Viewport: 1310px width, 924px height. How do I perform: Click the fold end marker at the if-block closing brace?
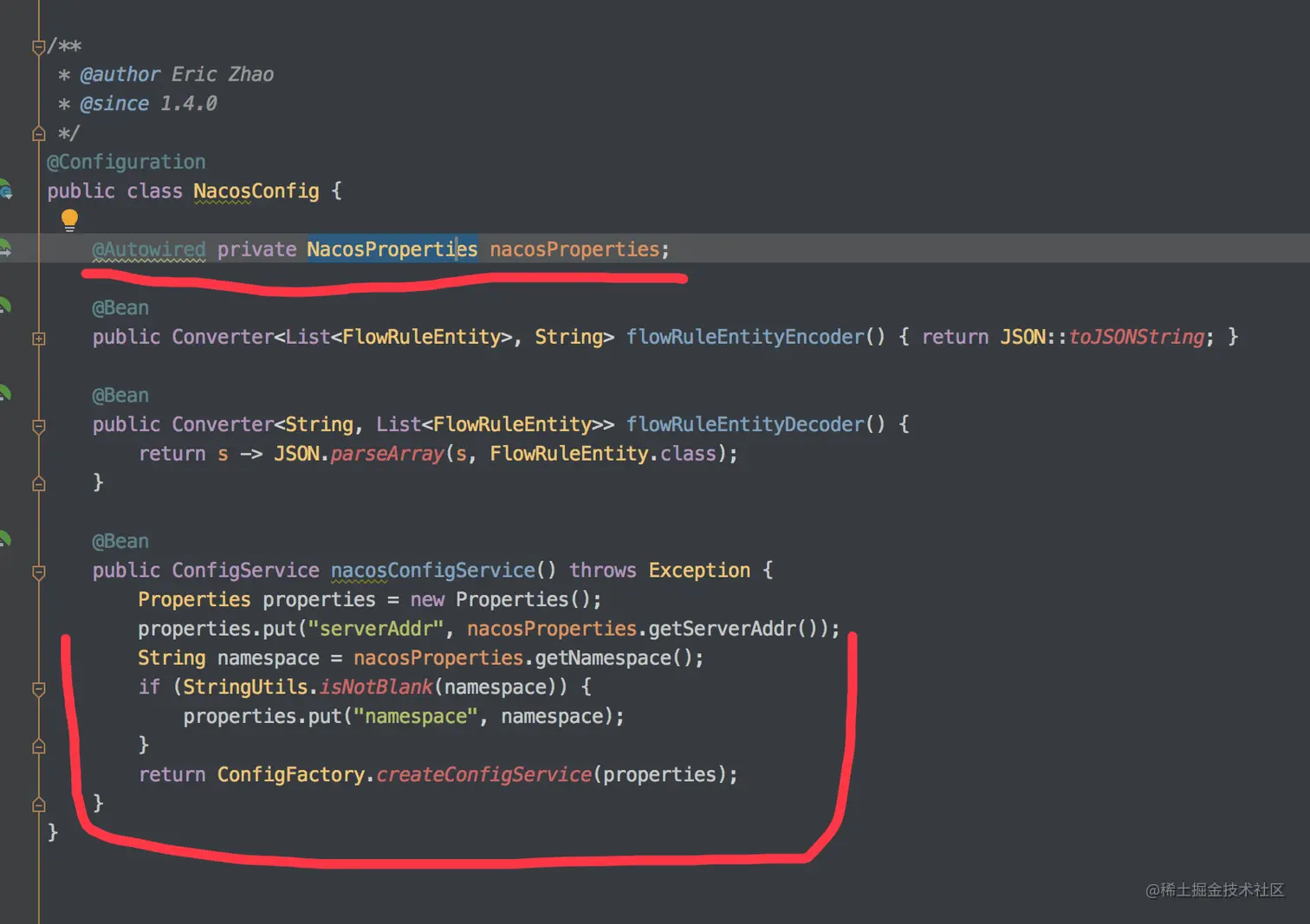point(39,746)
